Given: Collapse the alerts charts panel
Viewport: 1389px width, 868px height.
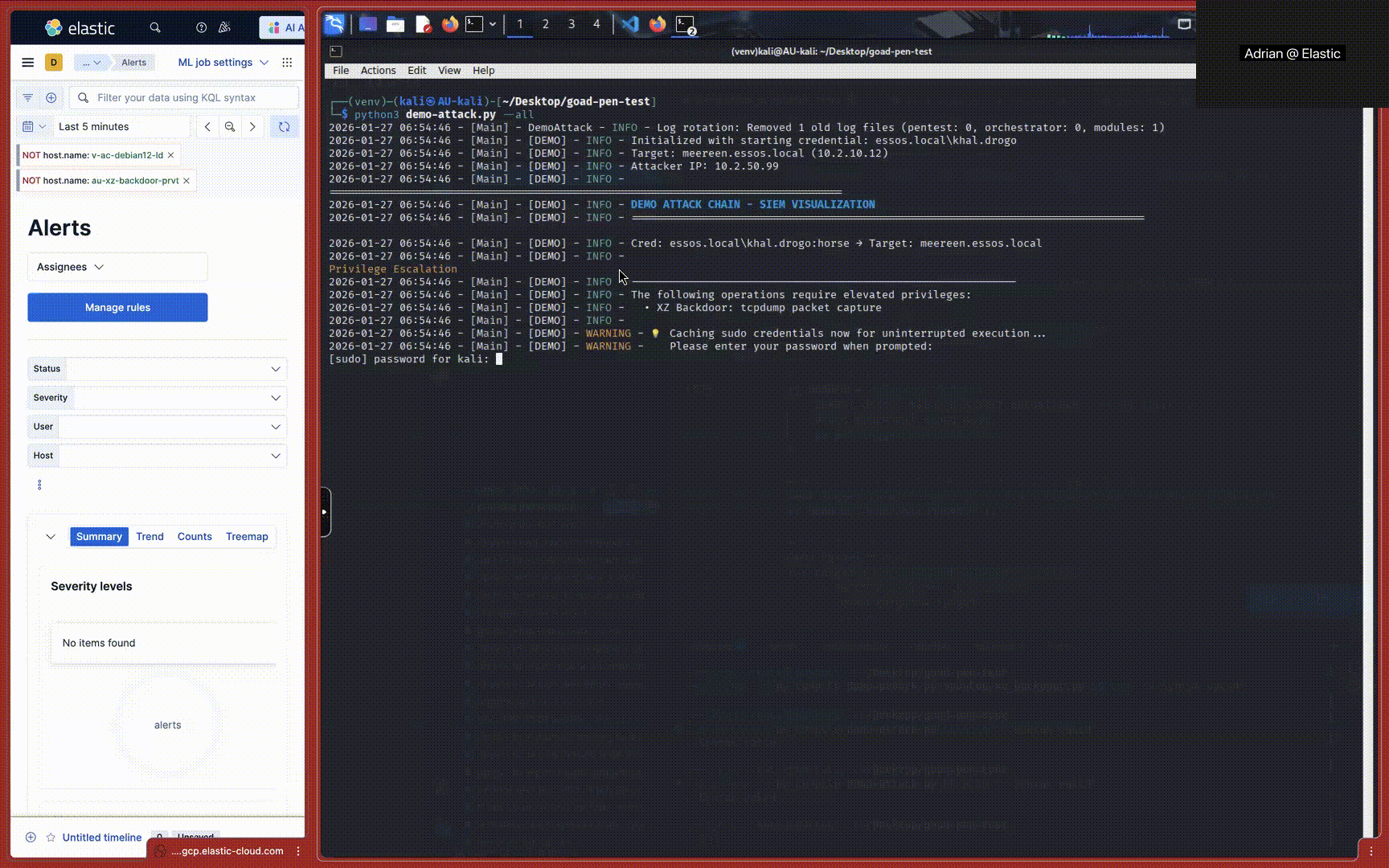Looking at the screenshot, I should click(51, 537).
